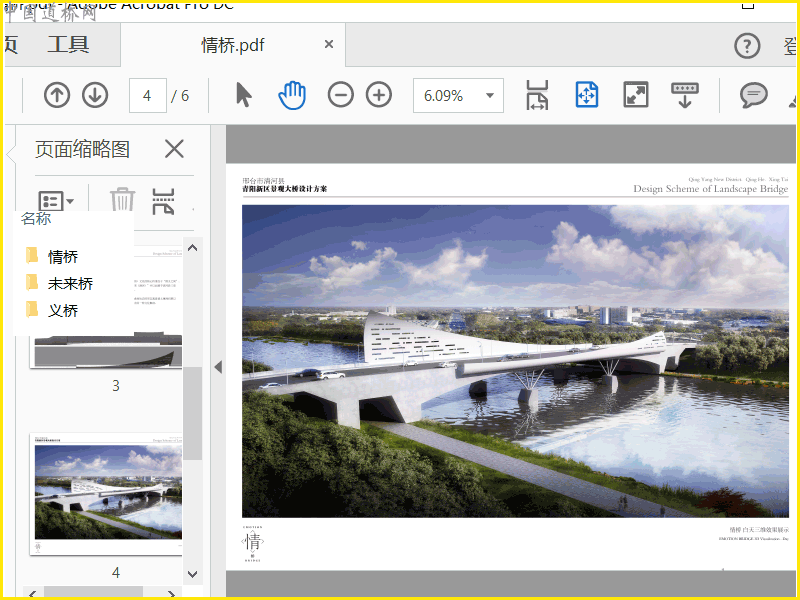
Task: Switch to the 工具 tab
Action: coord(68,45)
